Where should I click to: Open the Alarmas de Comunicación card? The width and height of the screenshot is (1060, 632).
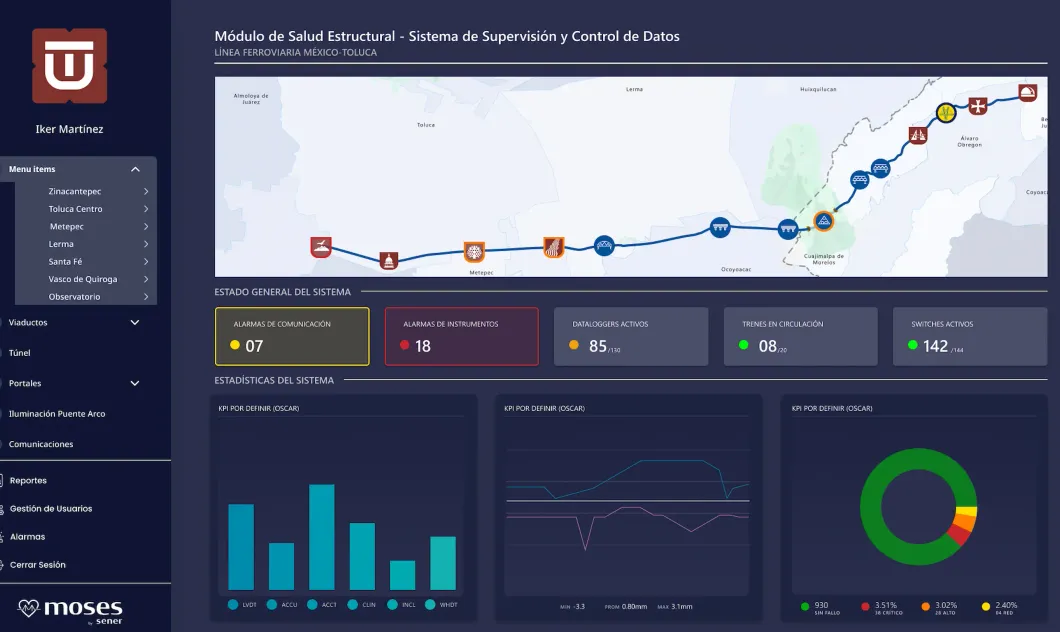click(x=292, y=337)
